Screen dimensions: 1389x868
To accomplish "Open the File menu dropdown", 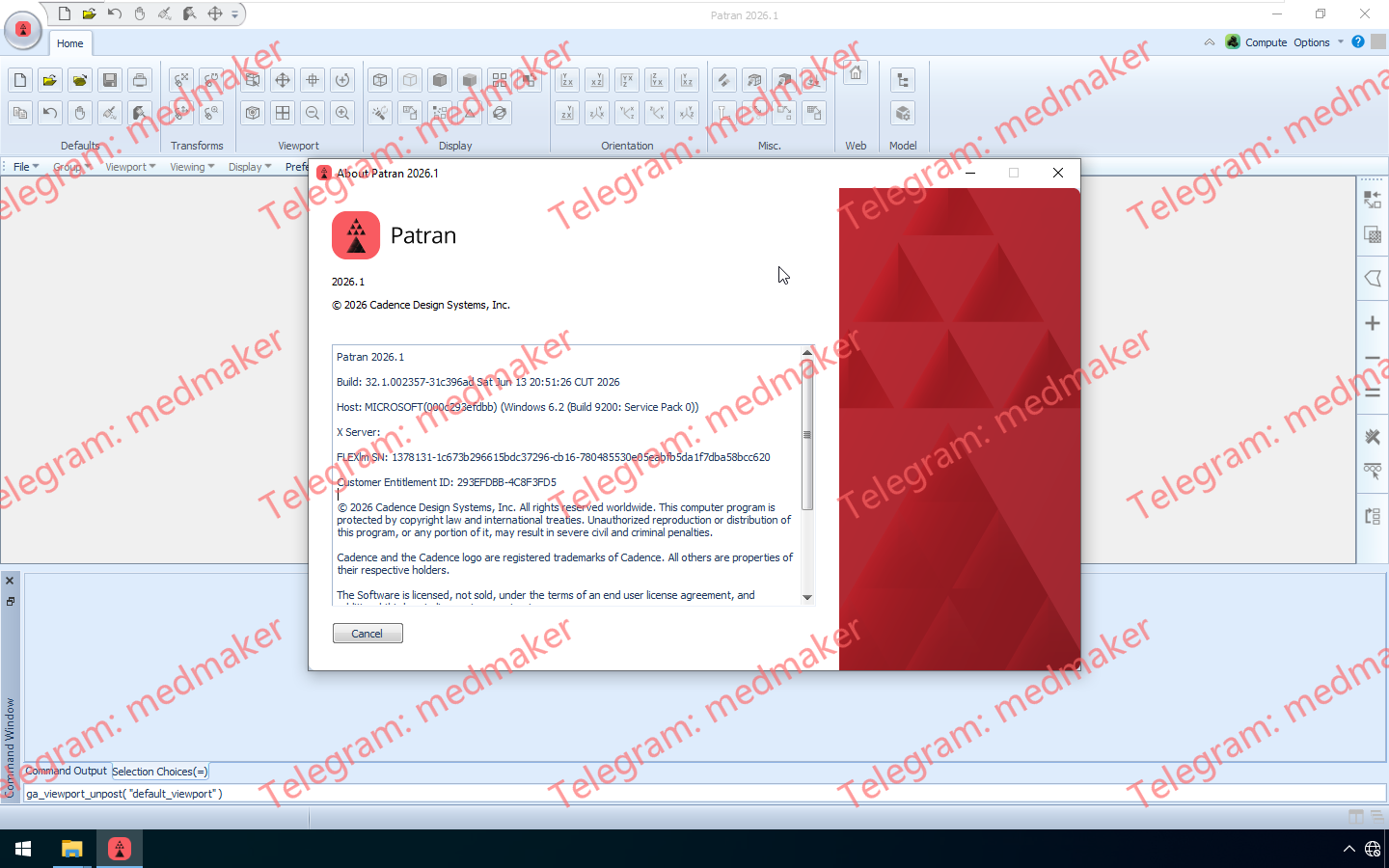I will pyautogui.click(x=26, y=167).
